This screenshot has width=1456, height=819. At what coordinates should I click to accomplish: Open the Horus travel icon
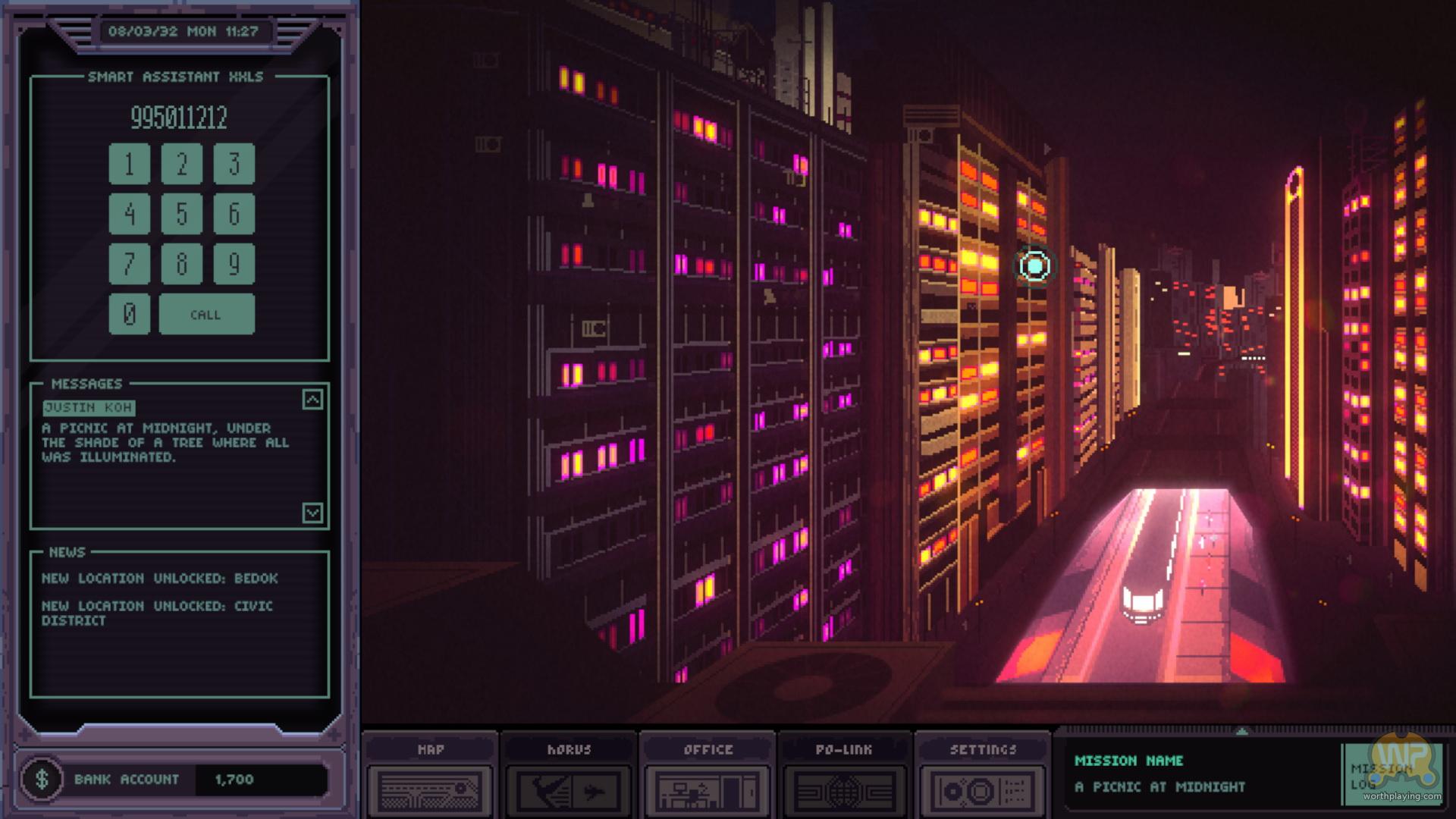[569, 790]
